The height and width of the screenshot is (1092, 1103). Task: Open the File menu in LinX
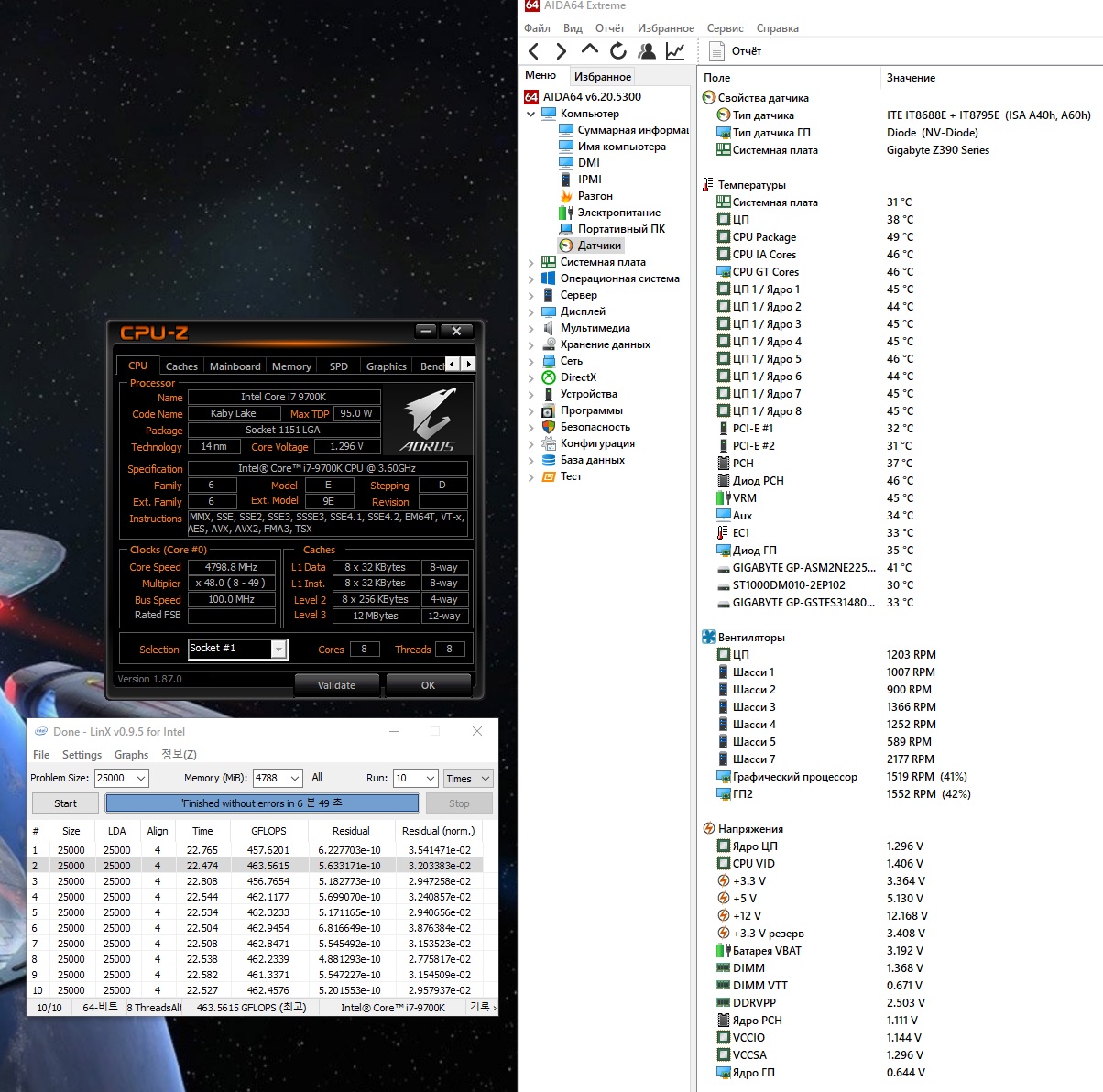pos(41,755)
